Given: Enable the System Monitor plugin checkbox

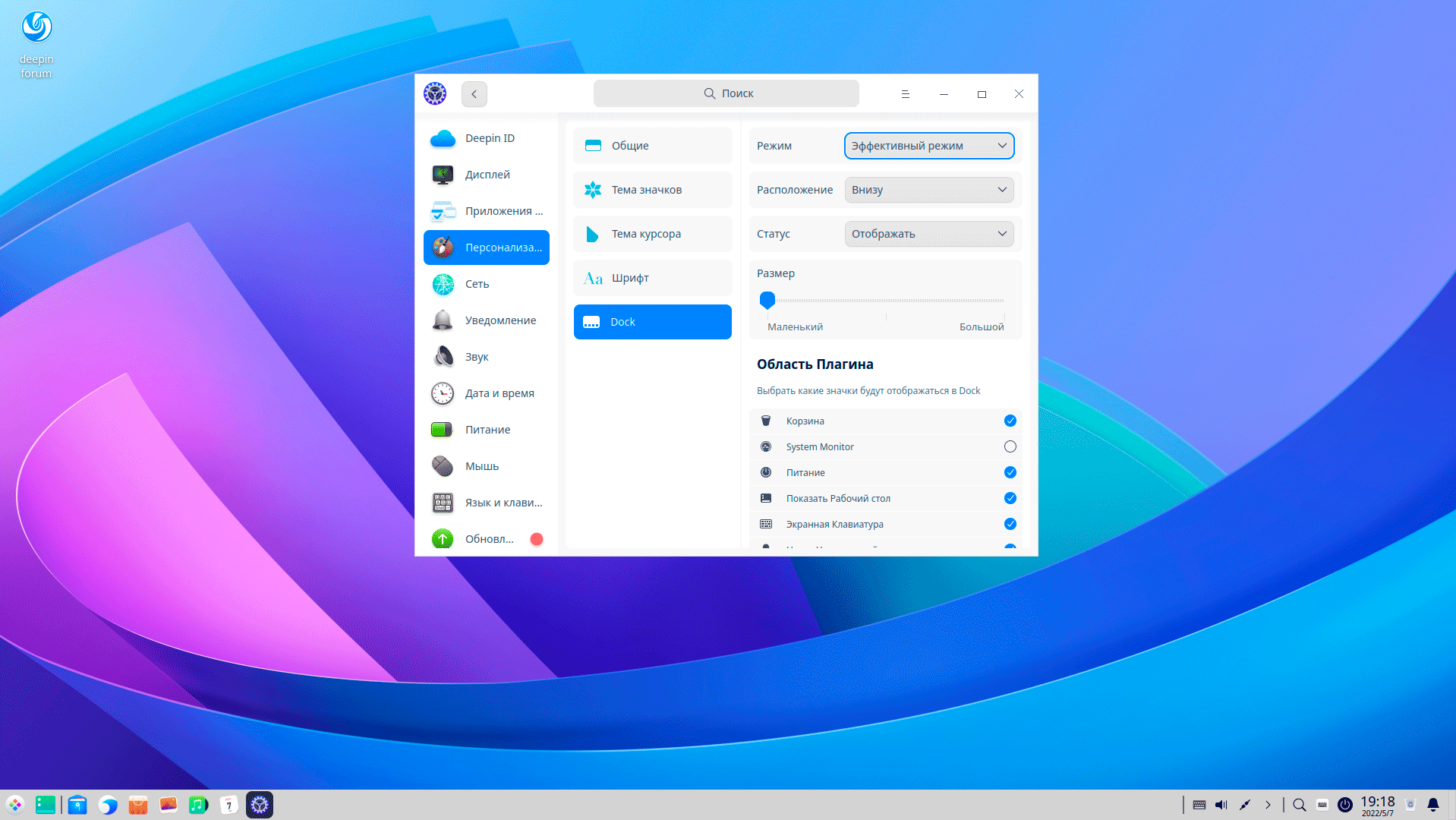Looking at the screenshot, I should pos(1010,446).
